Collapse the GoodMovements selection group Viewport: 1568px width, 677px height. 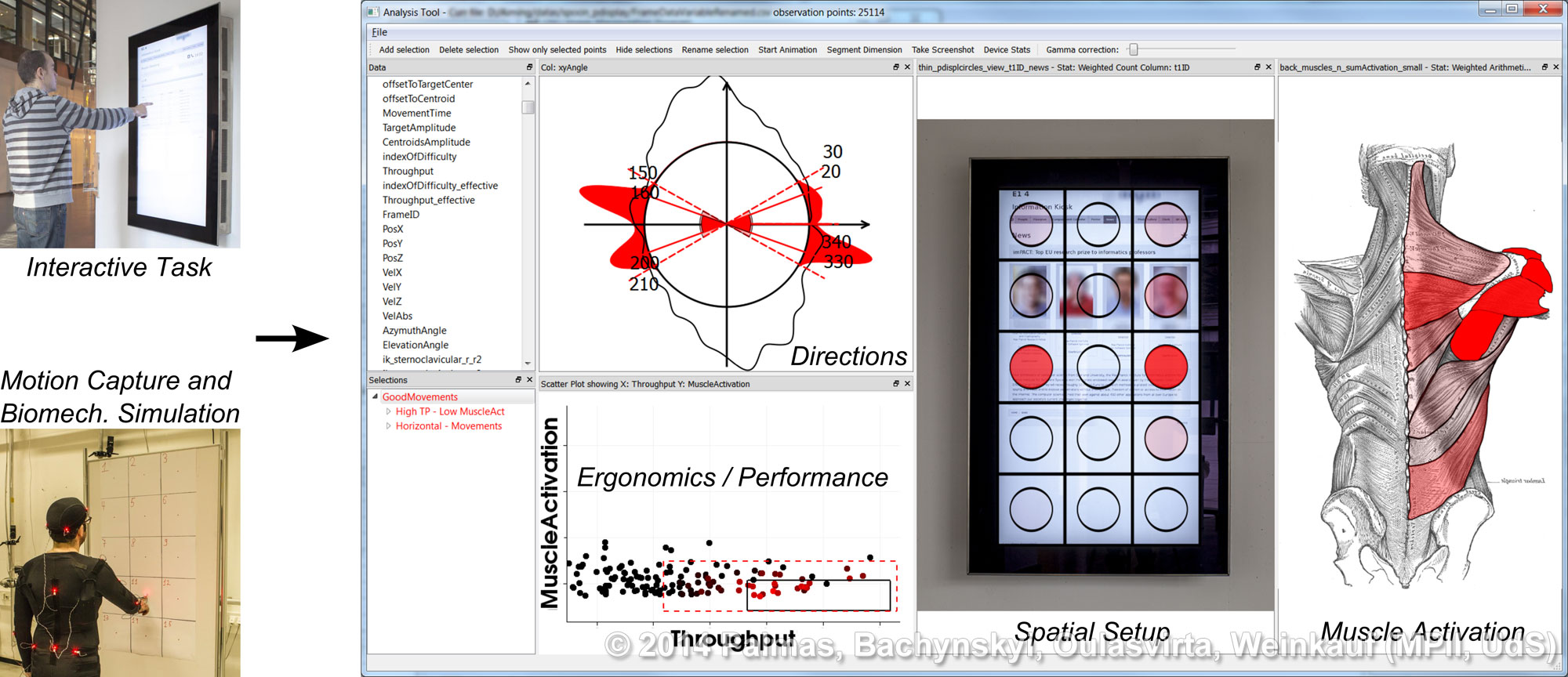375,397
